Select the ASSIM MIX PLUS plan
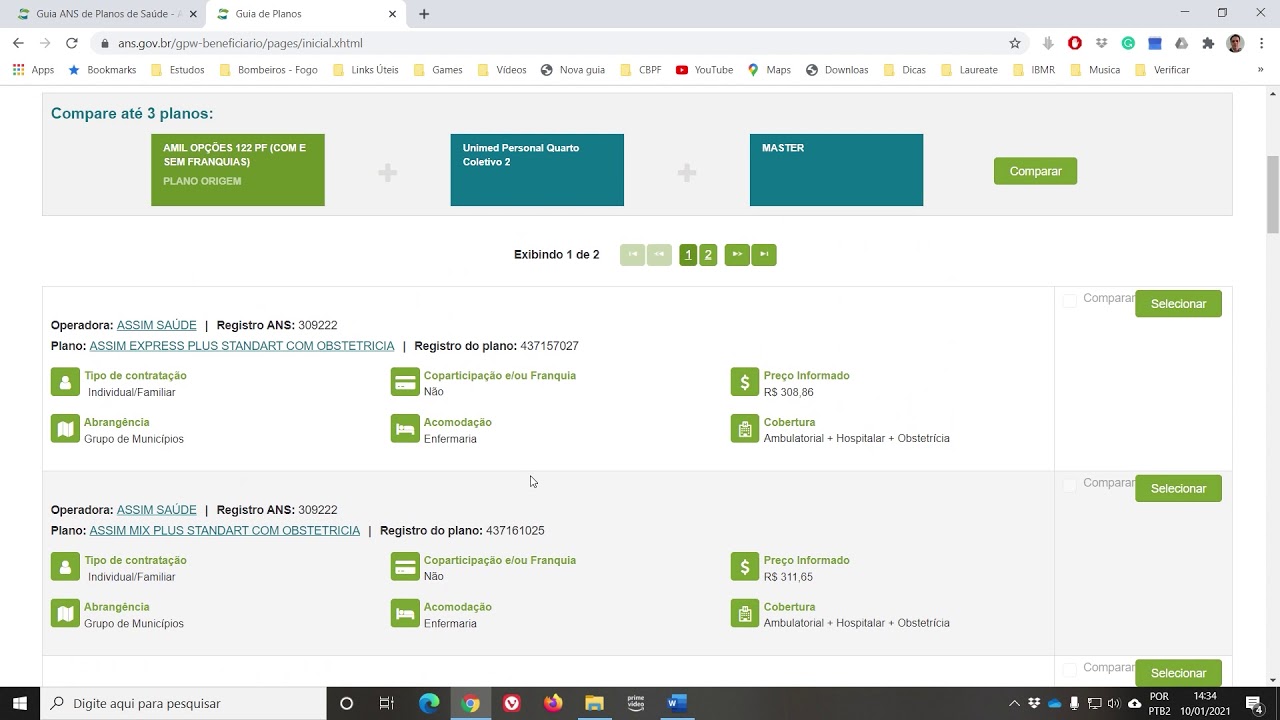Viewport: 1280px width, 720px height. tap(1178, 489)
